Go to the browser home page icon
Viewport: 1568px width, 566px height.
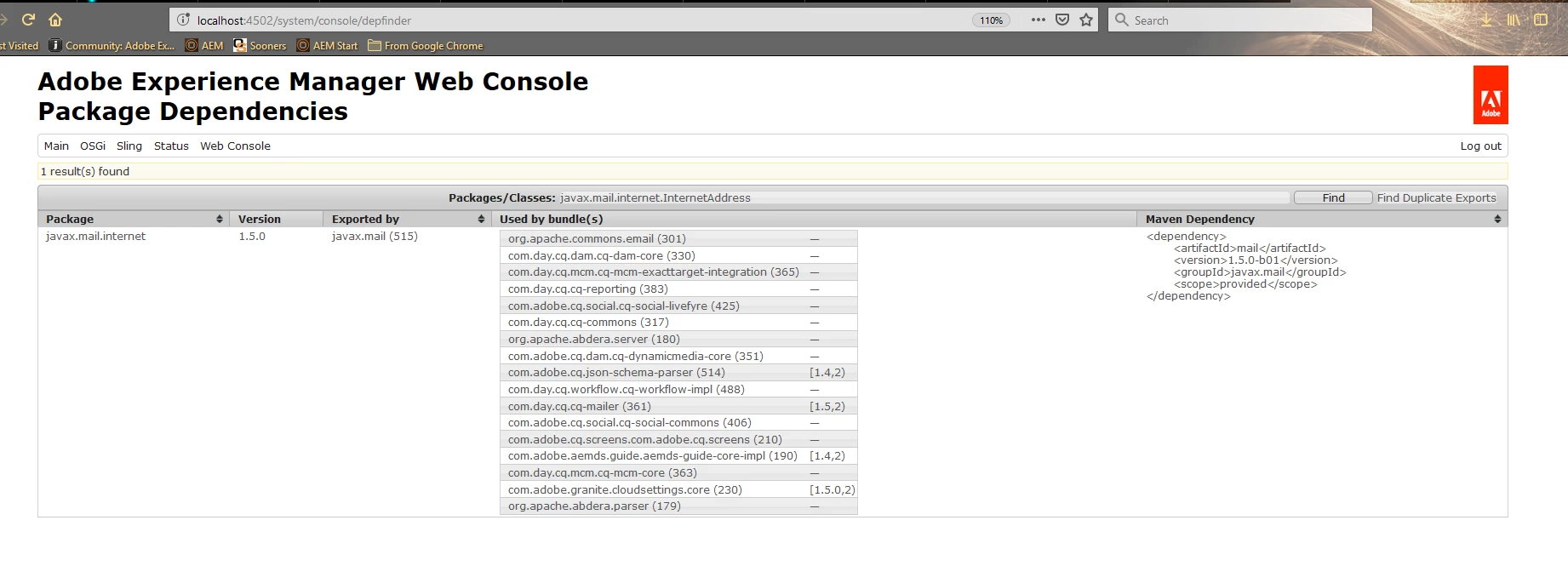(55, 20)
